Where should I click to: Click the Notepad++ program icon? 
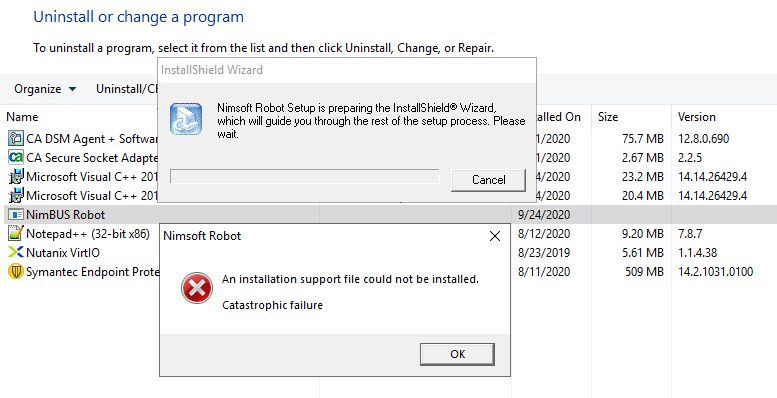15,233
